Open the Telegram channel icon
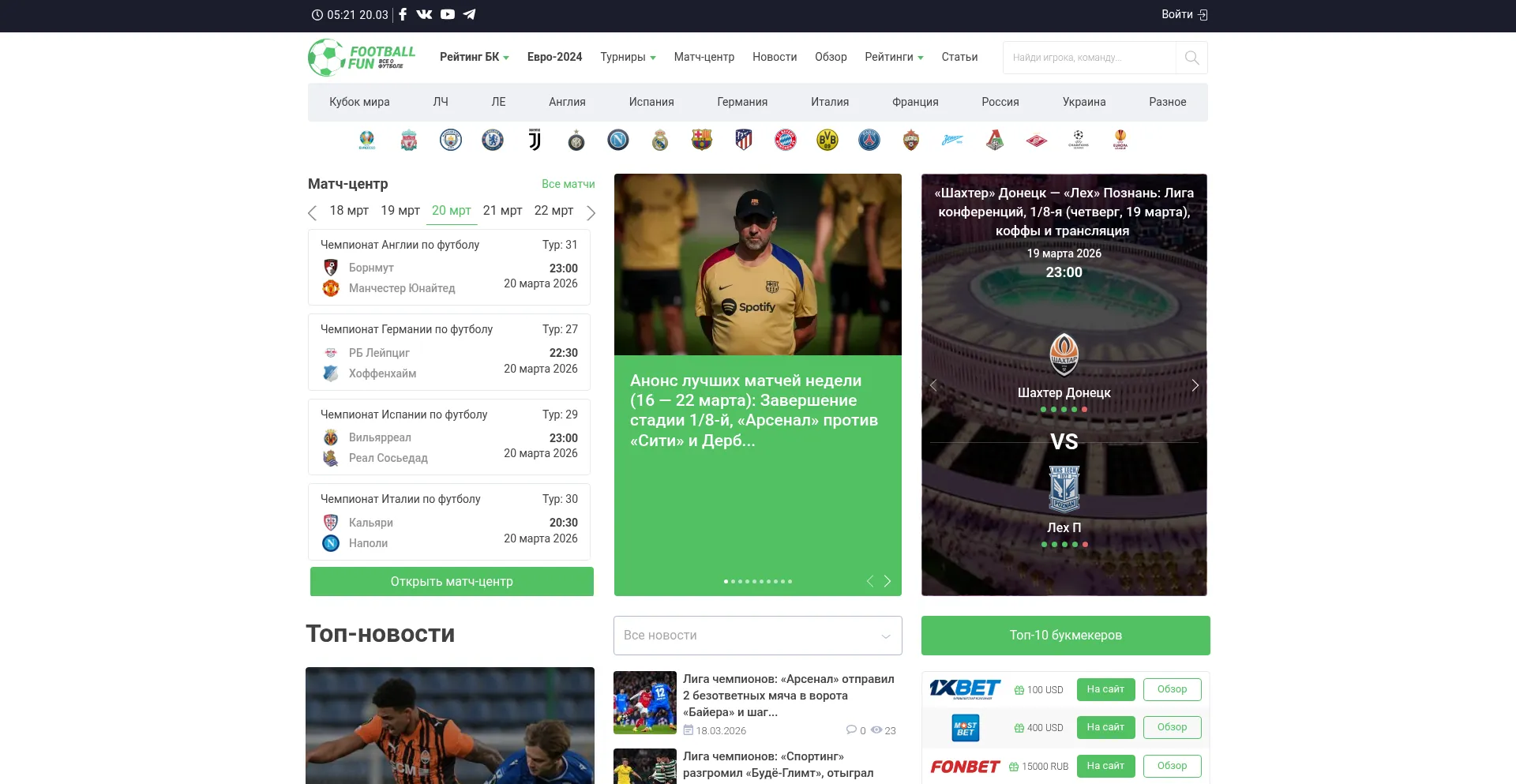 click(x=469, y=14)
